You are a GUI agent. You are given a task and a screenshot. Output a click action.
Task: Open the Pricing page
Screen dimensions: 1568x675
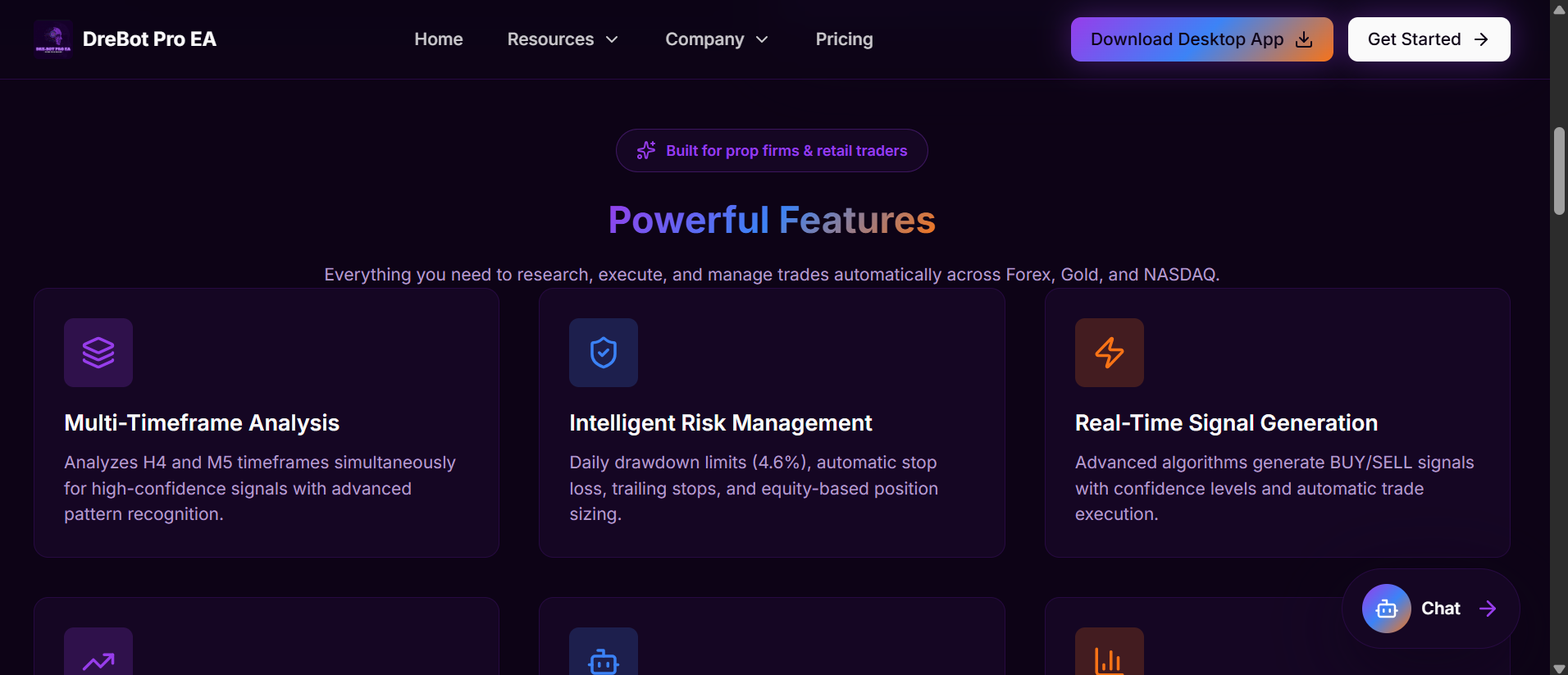pos(844,39)
